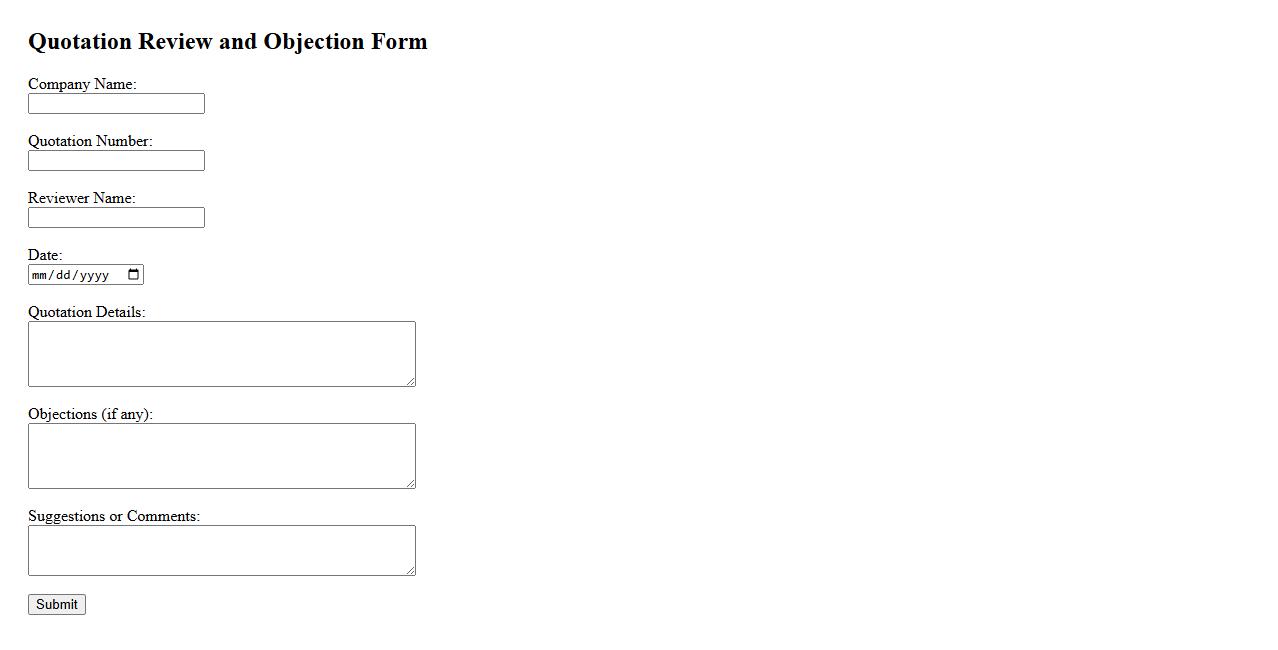
Task: Click the "Objections (if any):" label
Action: point(90,414)
